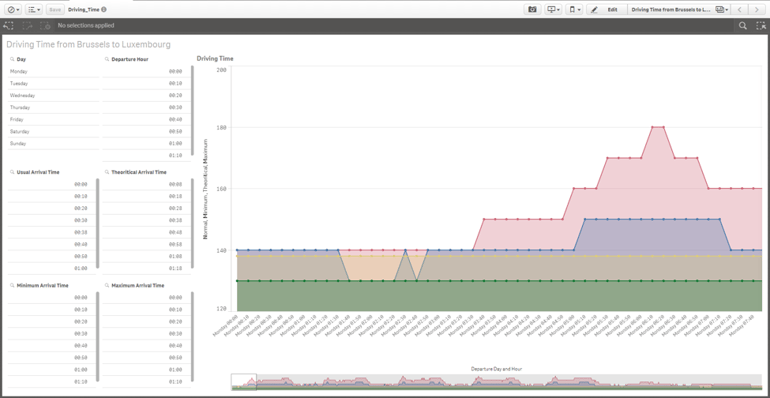This screenshot has height=398, width=770.
Task: Open the global list menu dropdown
Action: tap(33, 9)
